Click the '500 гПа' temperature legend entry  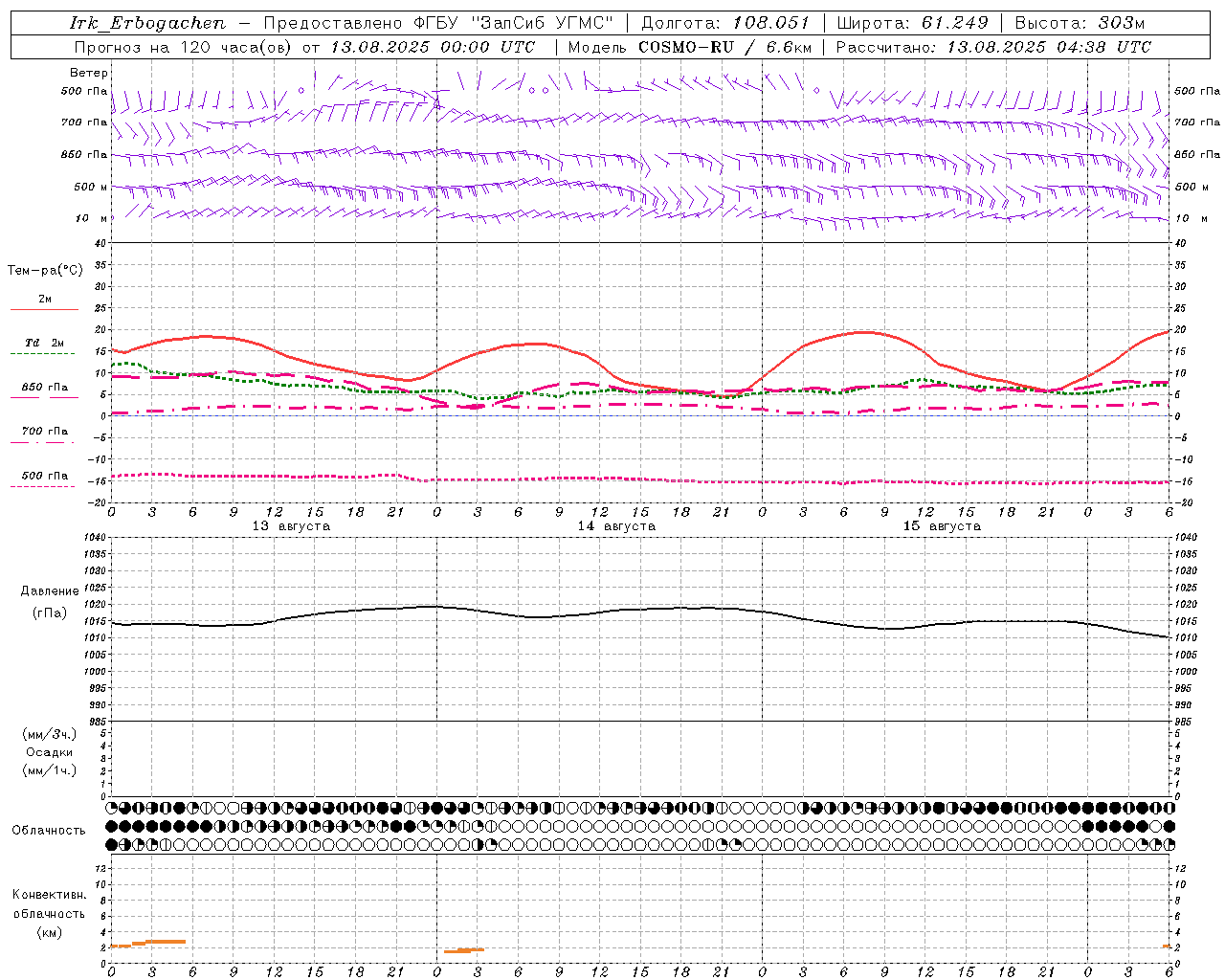[x=45, y=476]
